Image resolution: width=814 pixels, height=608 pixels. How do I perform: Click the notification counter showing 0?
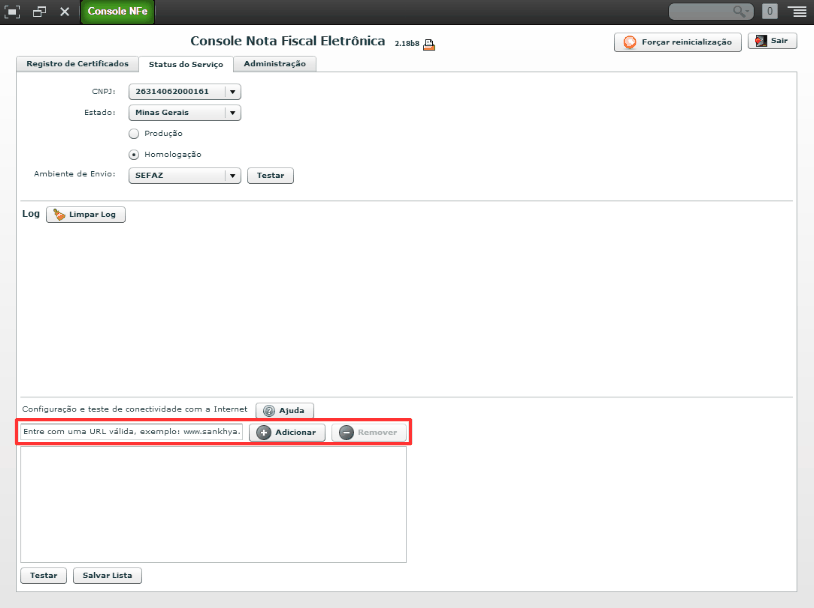(769, 11)
